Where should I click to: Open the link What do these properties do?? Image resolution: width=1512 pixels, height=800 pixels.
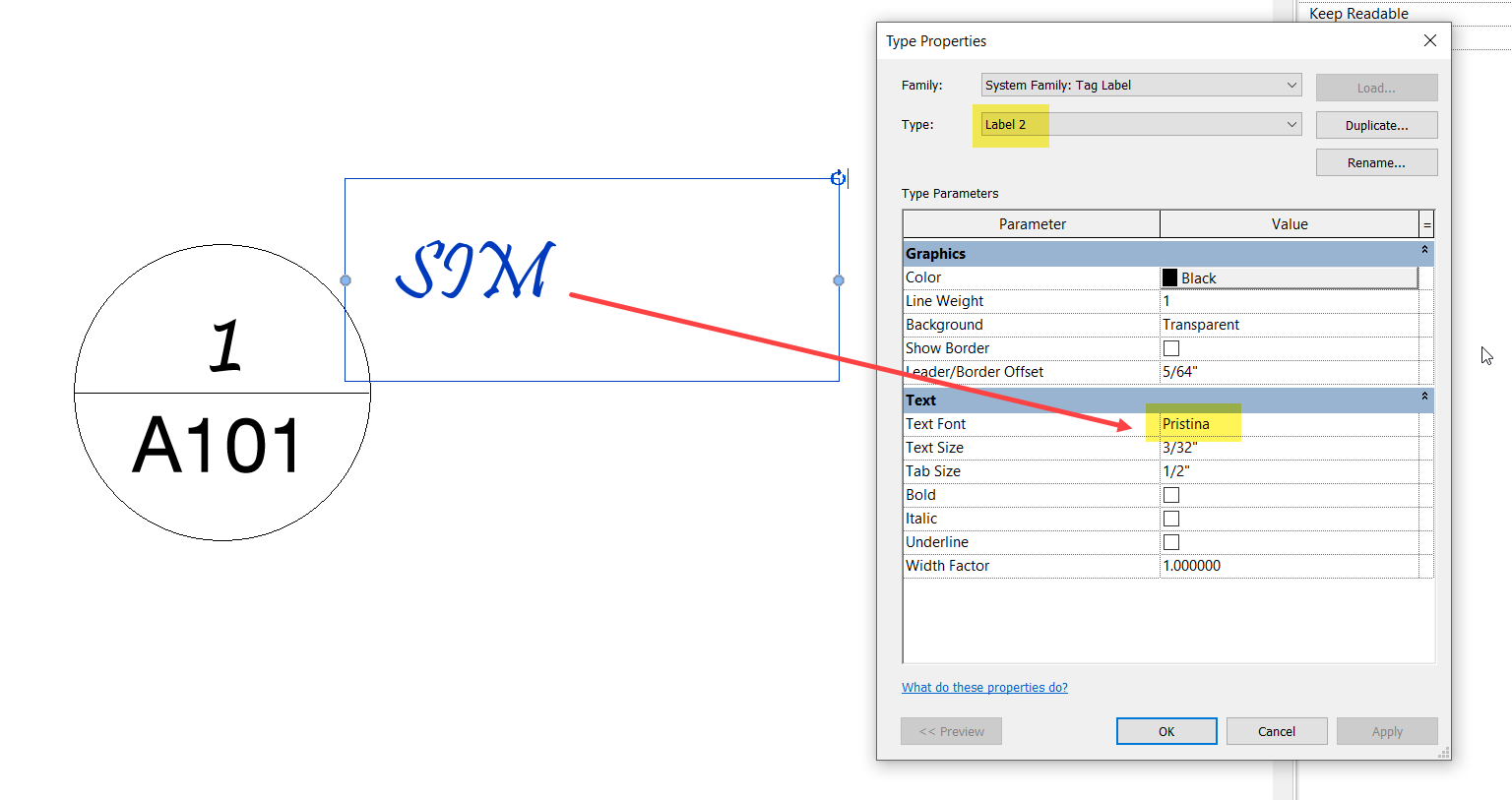point(984,687)
